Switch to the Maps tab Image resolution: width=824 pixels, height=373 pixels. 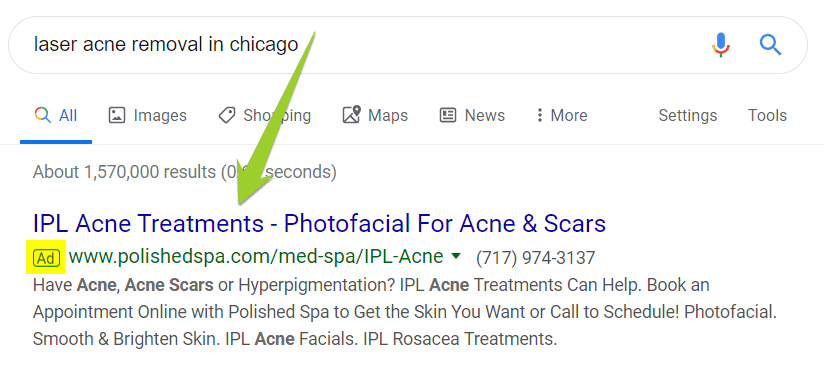point(375,116)
